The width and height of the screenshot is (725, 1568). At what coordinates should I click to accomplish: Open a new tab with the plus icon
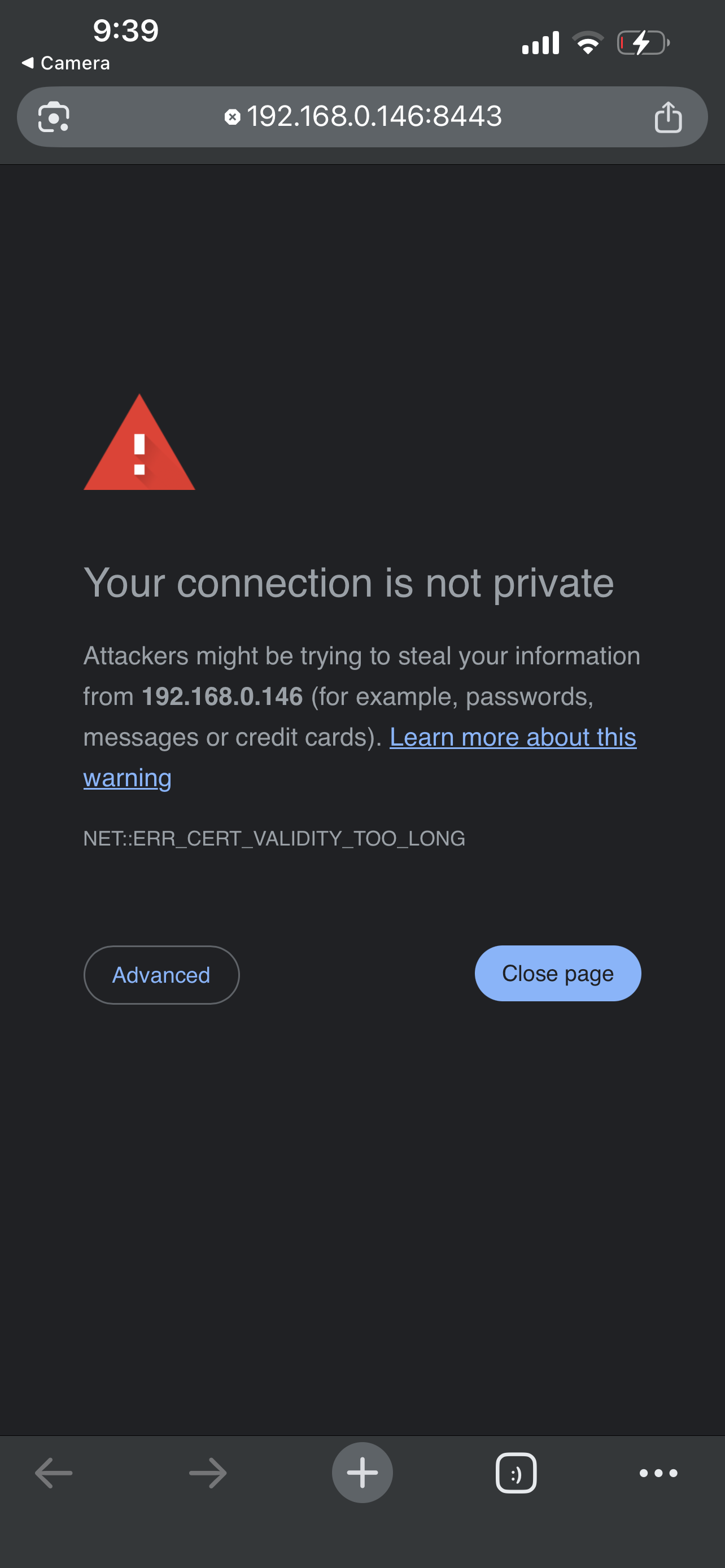pyautogui.click(x=362, y=1473)
